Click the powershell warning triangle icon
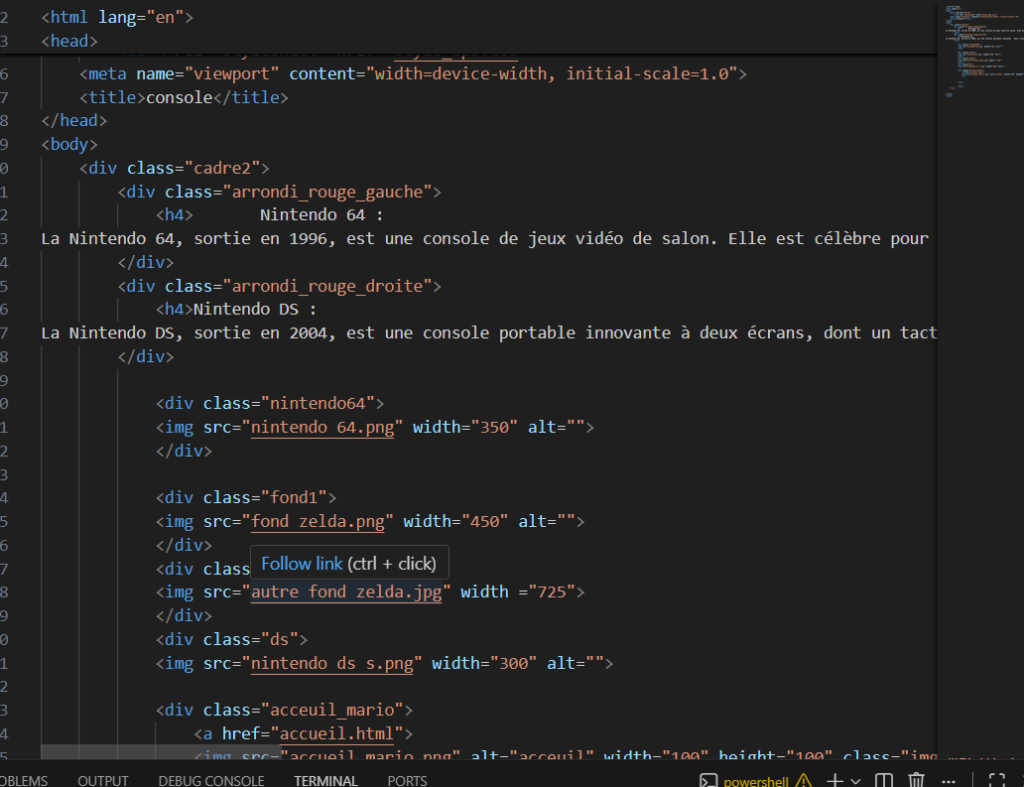Screen dimensions: 1024x787 (803, 781)
